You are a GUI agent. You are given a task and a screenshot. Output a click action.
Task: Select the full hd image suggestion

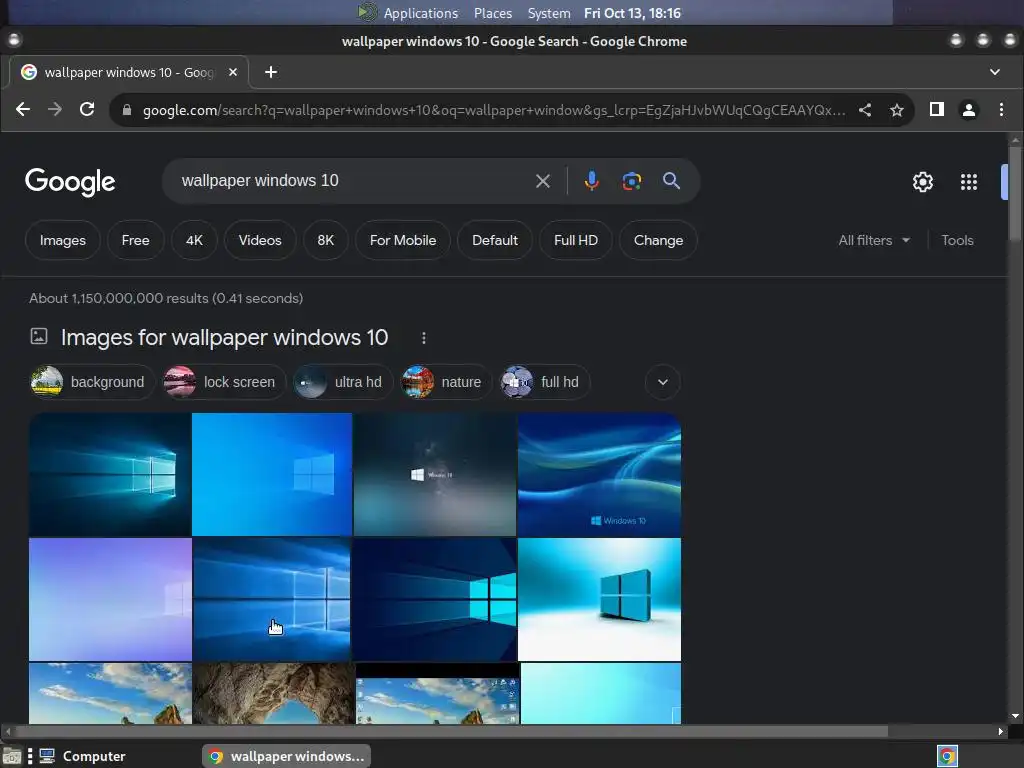click(x=545, y=382)
